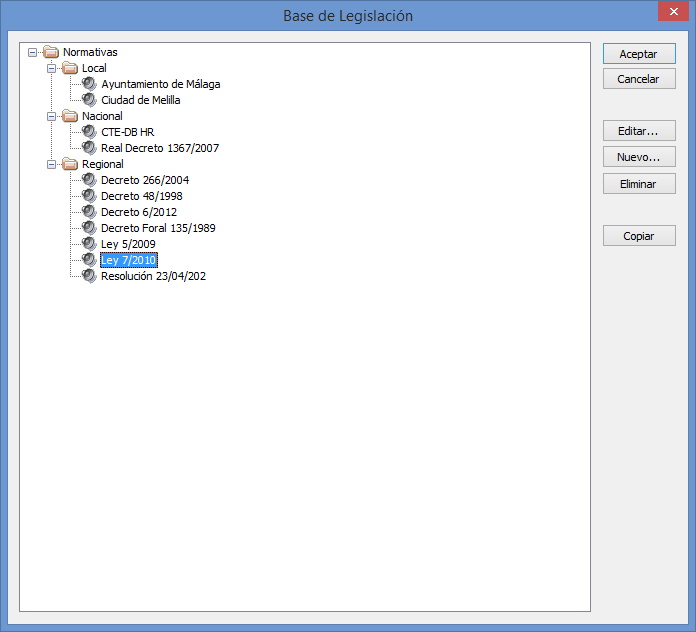Click the Local folder icon
This screenshot has width=696, height=632.
point(70,68)
